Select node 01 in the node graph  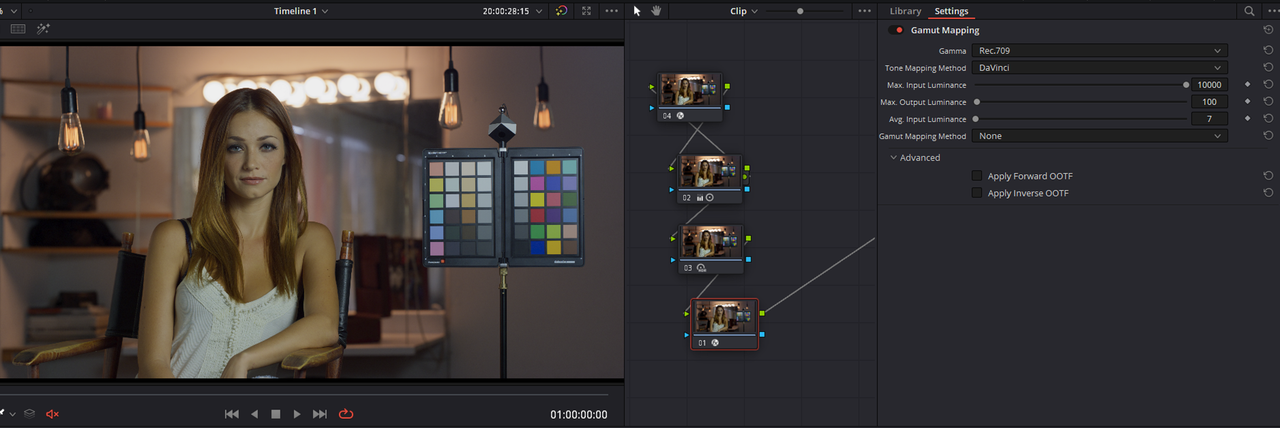click(x=724, y=323)
